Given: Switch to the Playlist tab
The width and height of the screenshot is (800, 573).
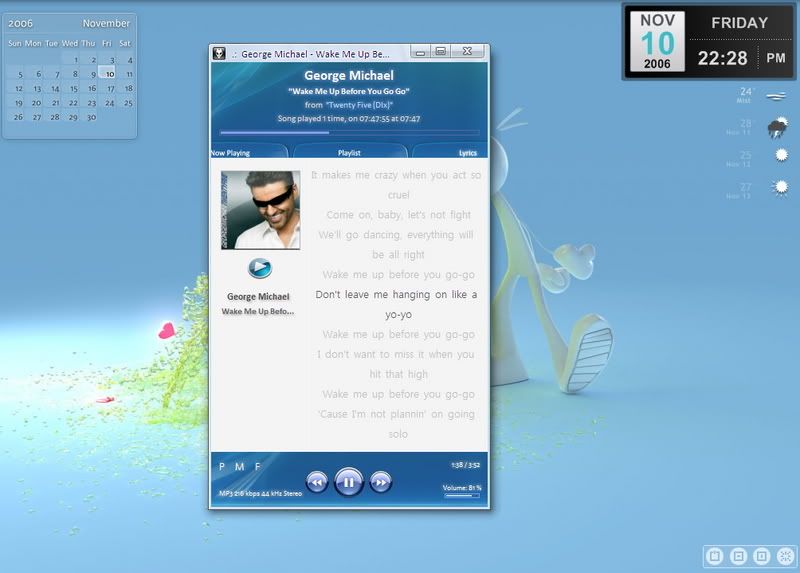Looking at the screenshot, I should 349,153.
